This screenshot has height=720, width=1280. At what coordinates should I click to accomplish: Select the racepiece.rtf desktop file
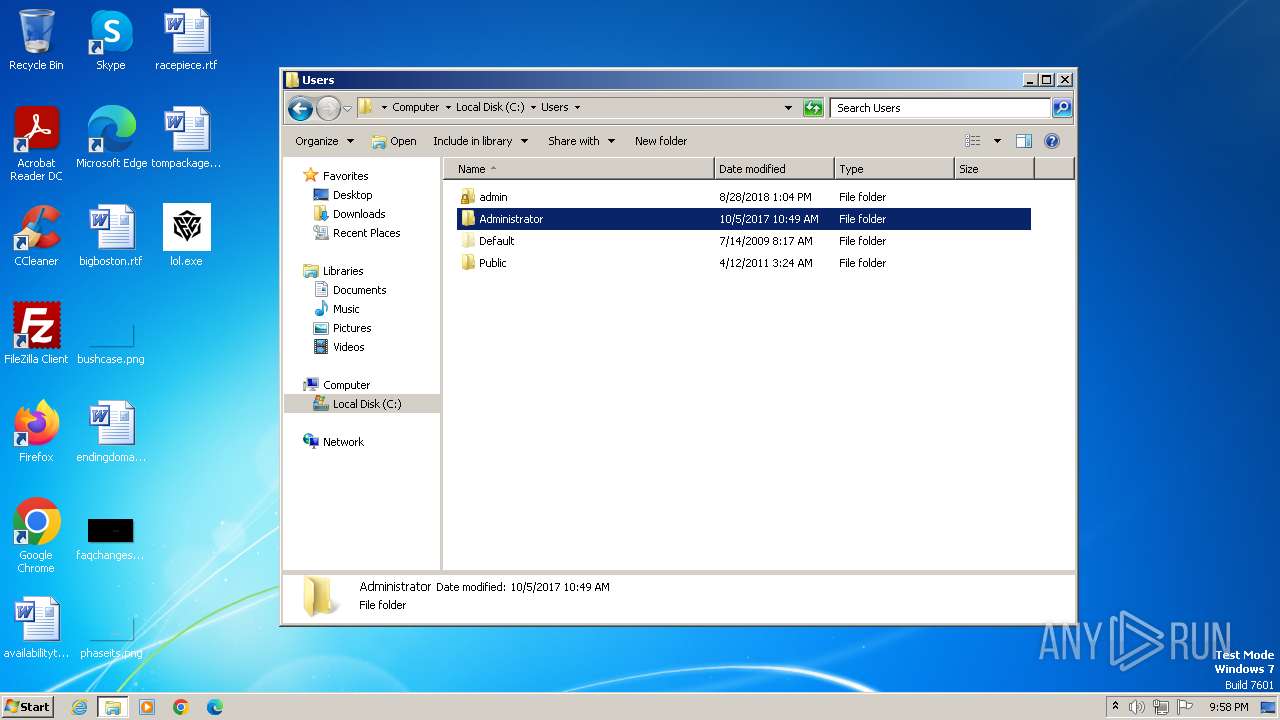pyautogui.click(x=186, y=40)
